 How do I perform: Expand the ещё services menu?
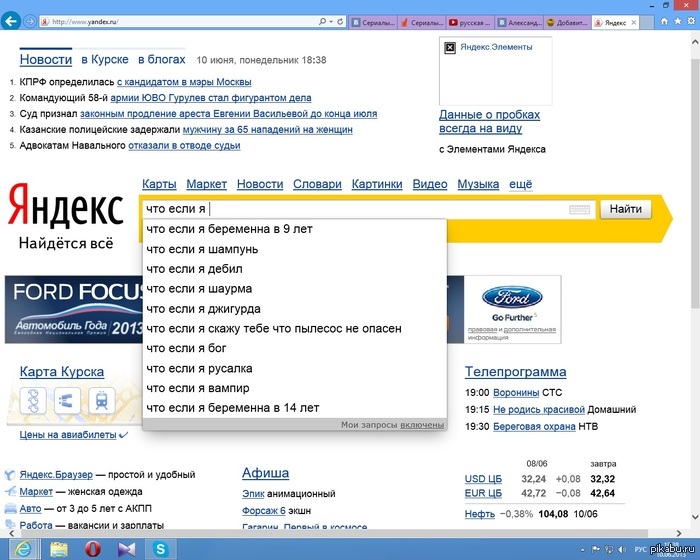click(x=521, y=184)
